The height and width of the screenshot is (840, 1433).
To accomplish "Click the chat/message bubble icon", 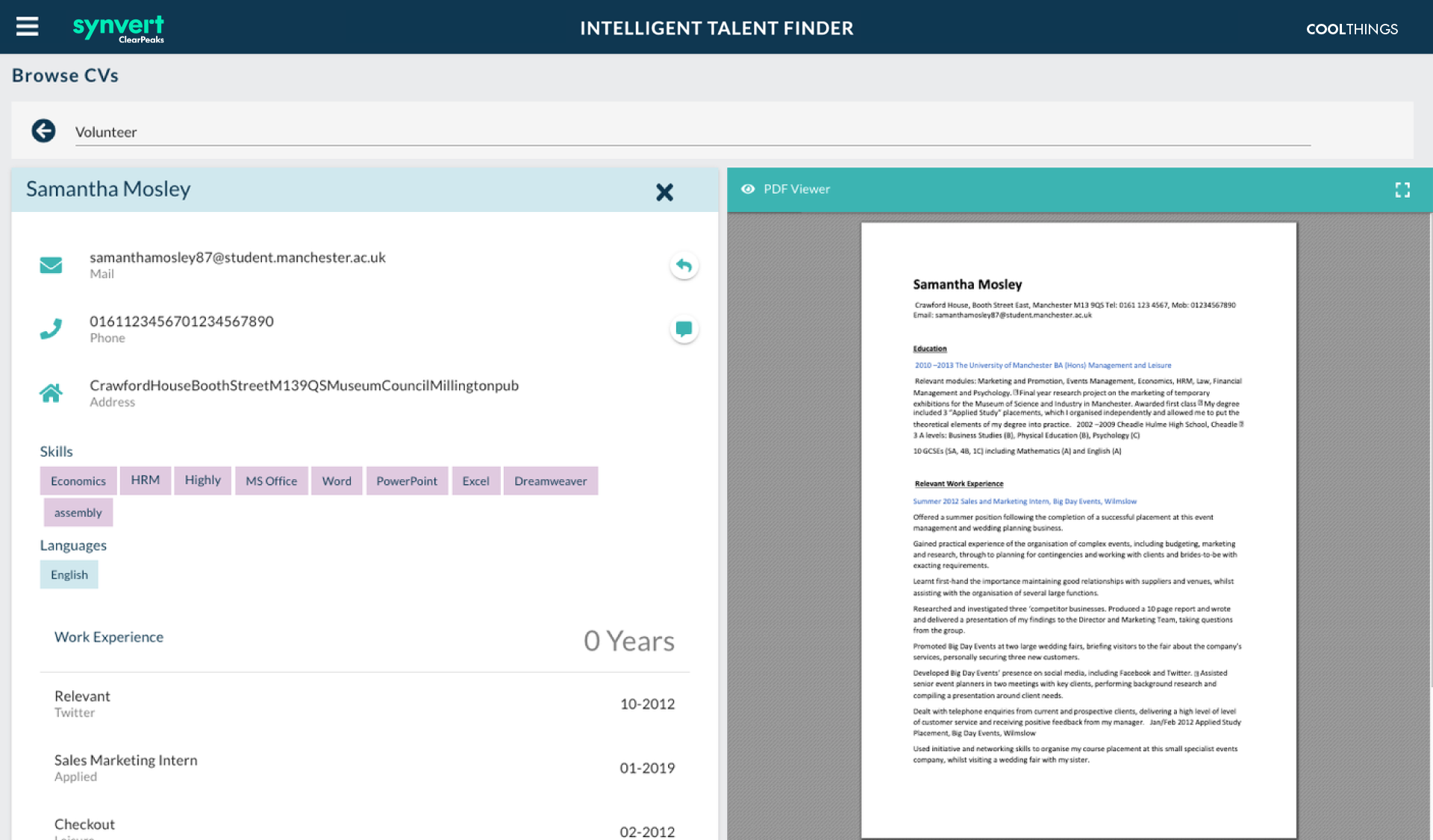I will coord(684,329).
